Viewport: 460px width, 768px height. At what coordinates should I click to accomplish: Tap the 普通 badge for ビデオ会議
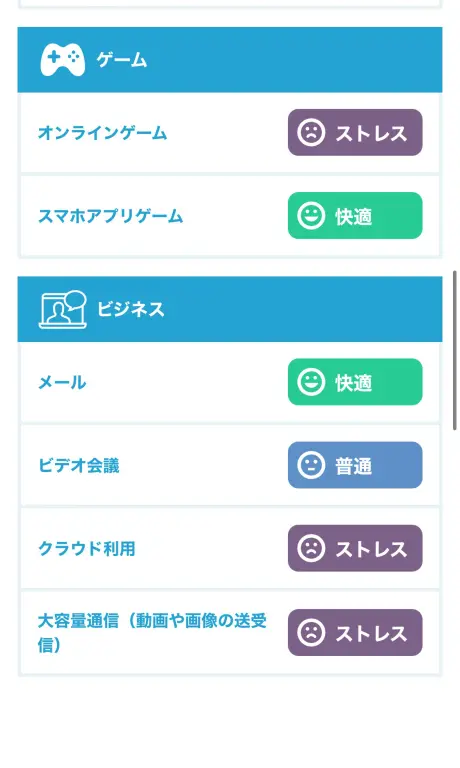pos(355,465)
